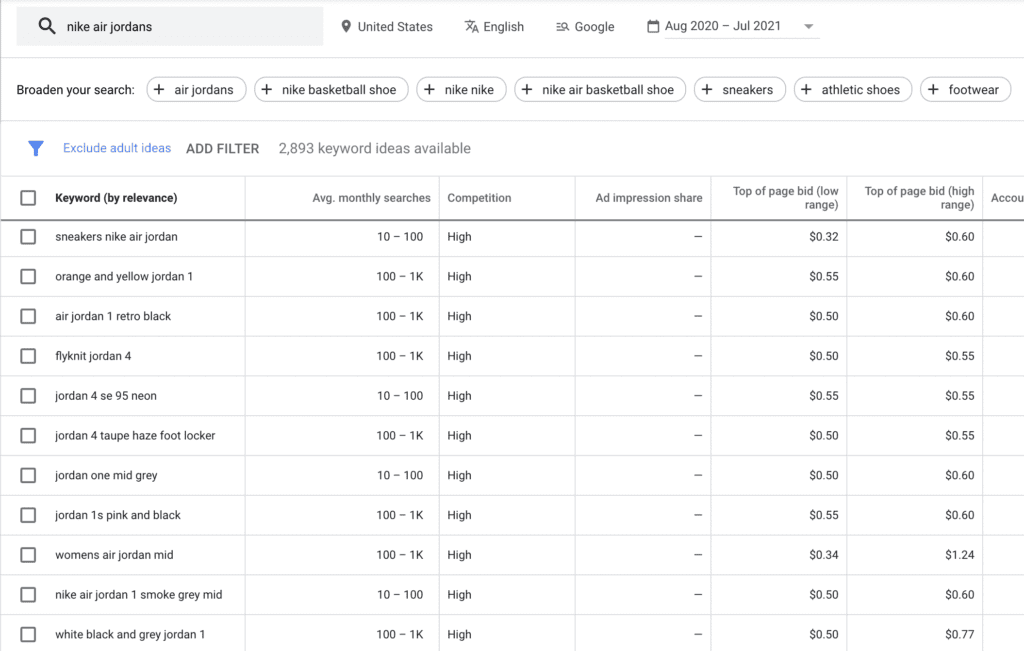Sort by Avg. monthly searches column
This screenshot has height=651, width=1024.
[371, 198]
